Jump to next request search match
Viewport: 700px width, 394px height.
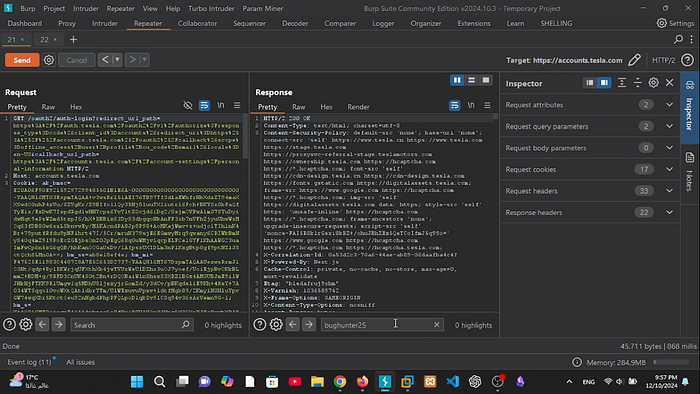58,324
